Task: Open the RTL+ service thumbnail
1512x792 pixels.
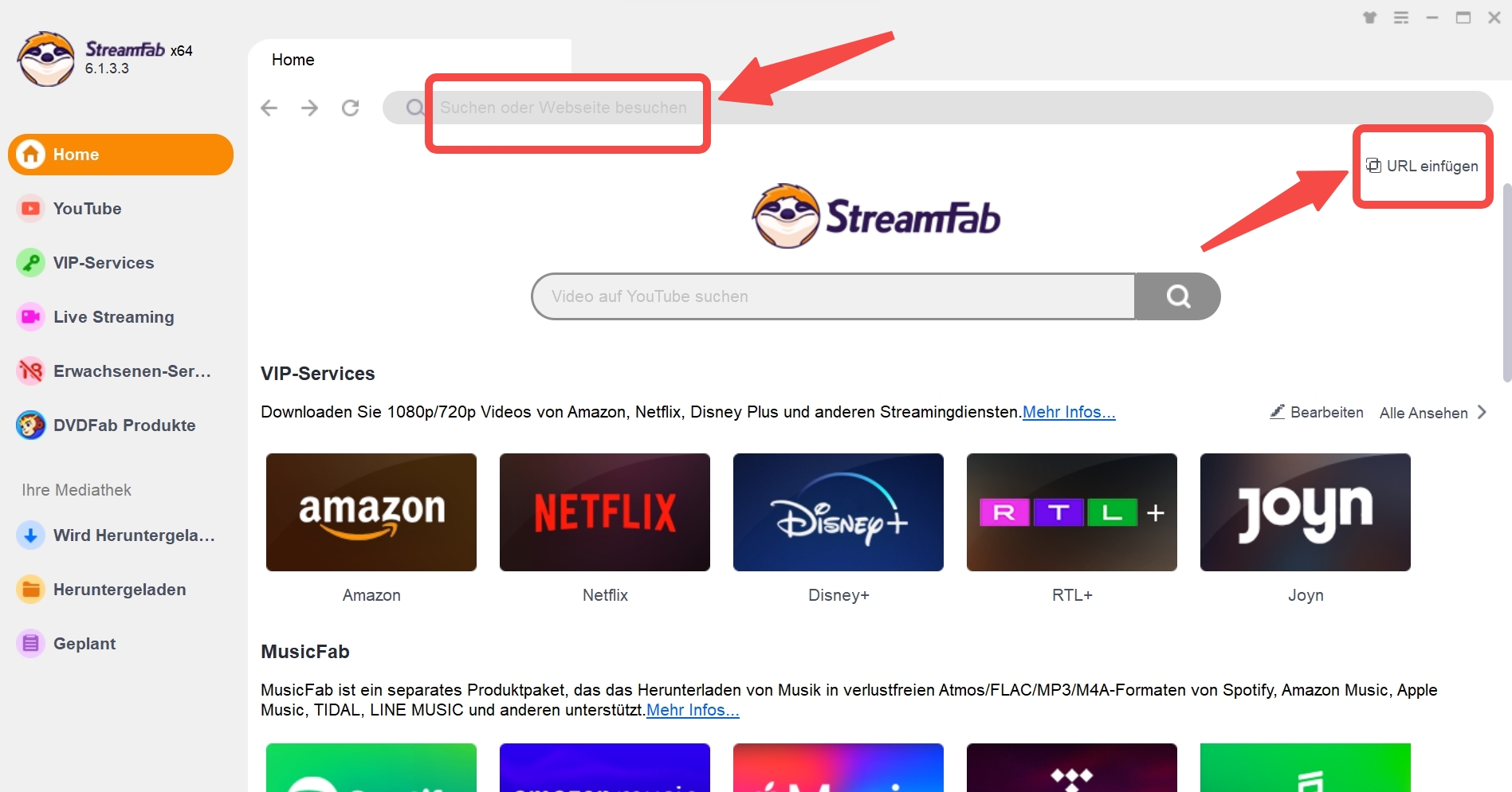Action: (x=1072, y=512)
